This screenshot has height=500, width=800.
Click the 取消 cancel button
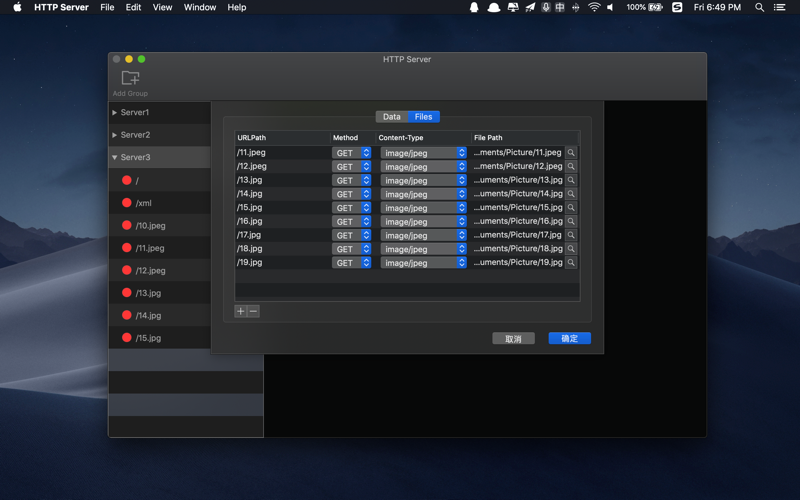pos(513,339)
